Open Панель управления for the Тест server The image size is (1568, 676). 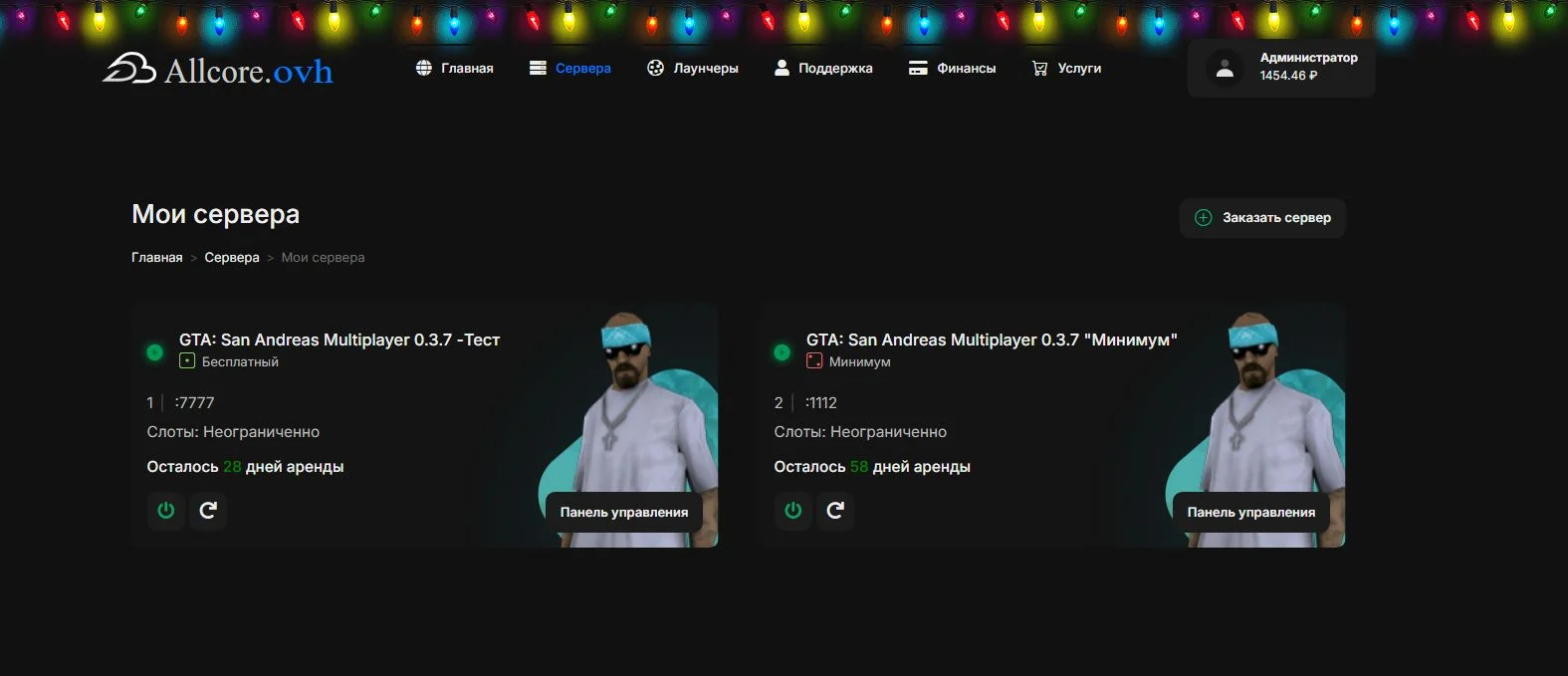click(624, 512)
